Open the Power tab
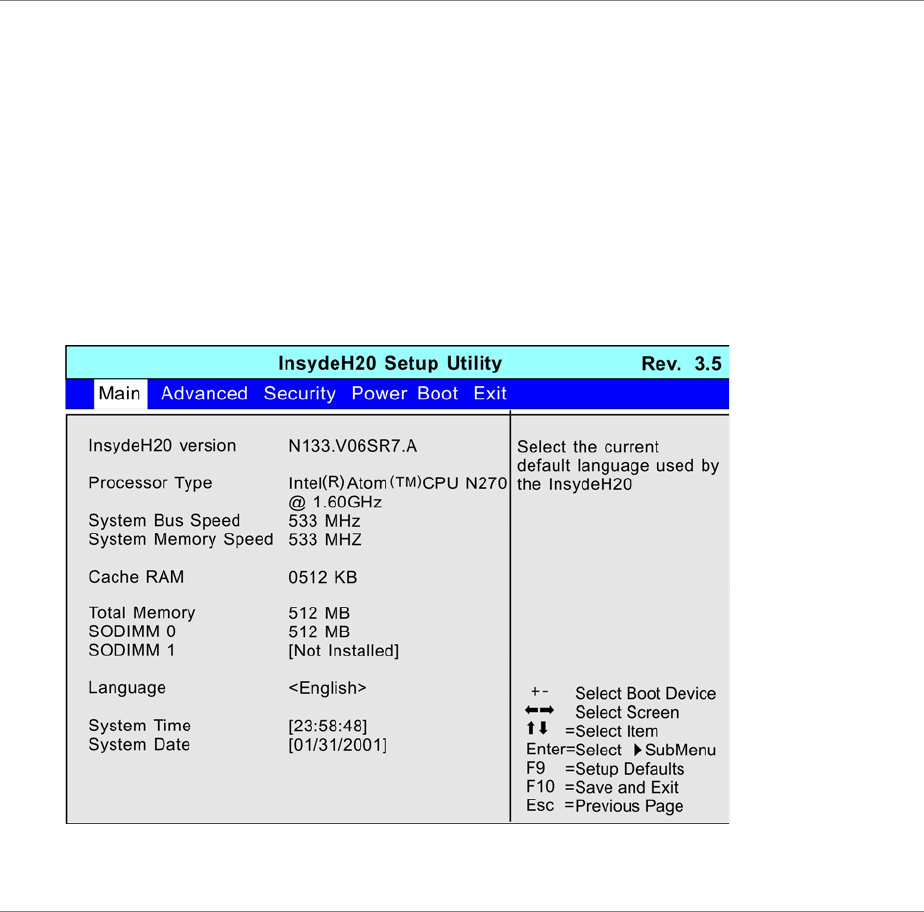Viewport: 924px width, 912px height. pyautogui.click(x=379, y=394)
